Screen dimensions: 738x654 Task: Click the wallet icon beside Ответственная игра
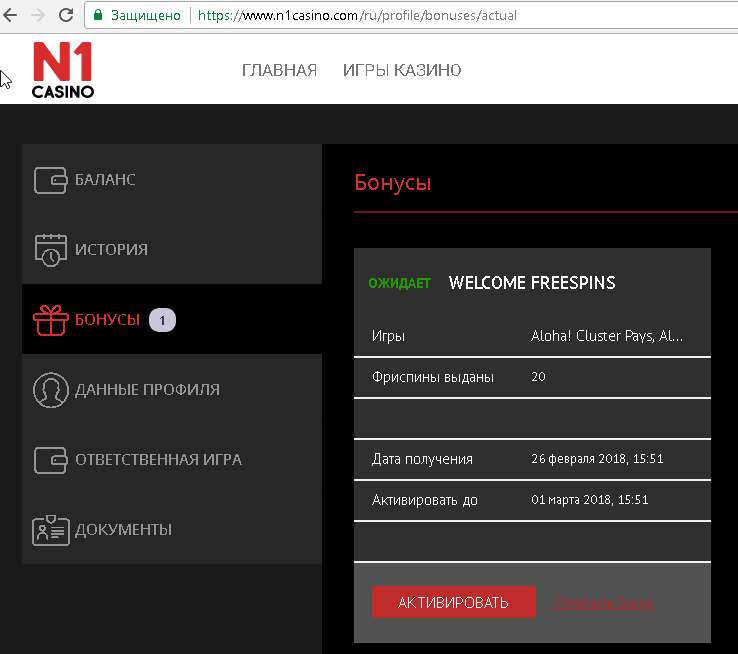(x=50, y=460)
